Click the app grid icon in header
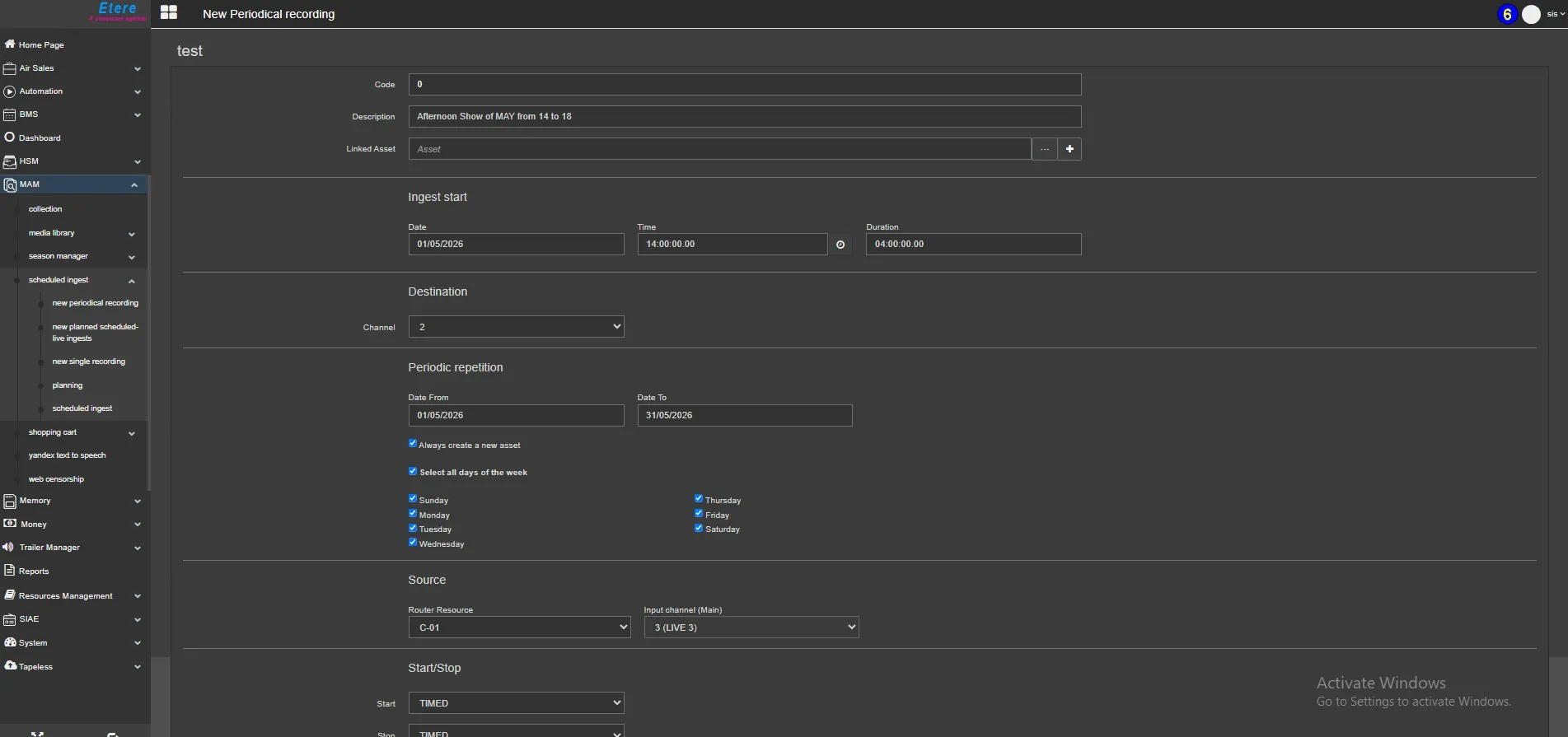1568x737 pixels. coord(169,12)
